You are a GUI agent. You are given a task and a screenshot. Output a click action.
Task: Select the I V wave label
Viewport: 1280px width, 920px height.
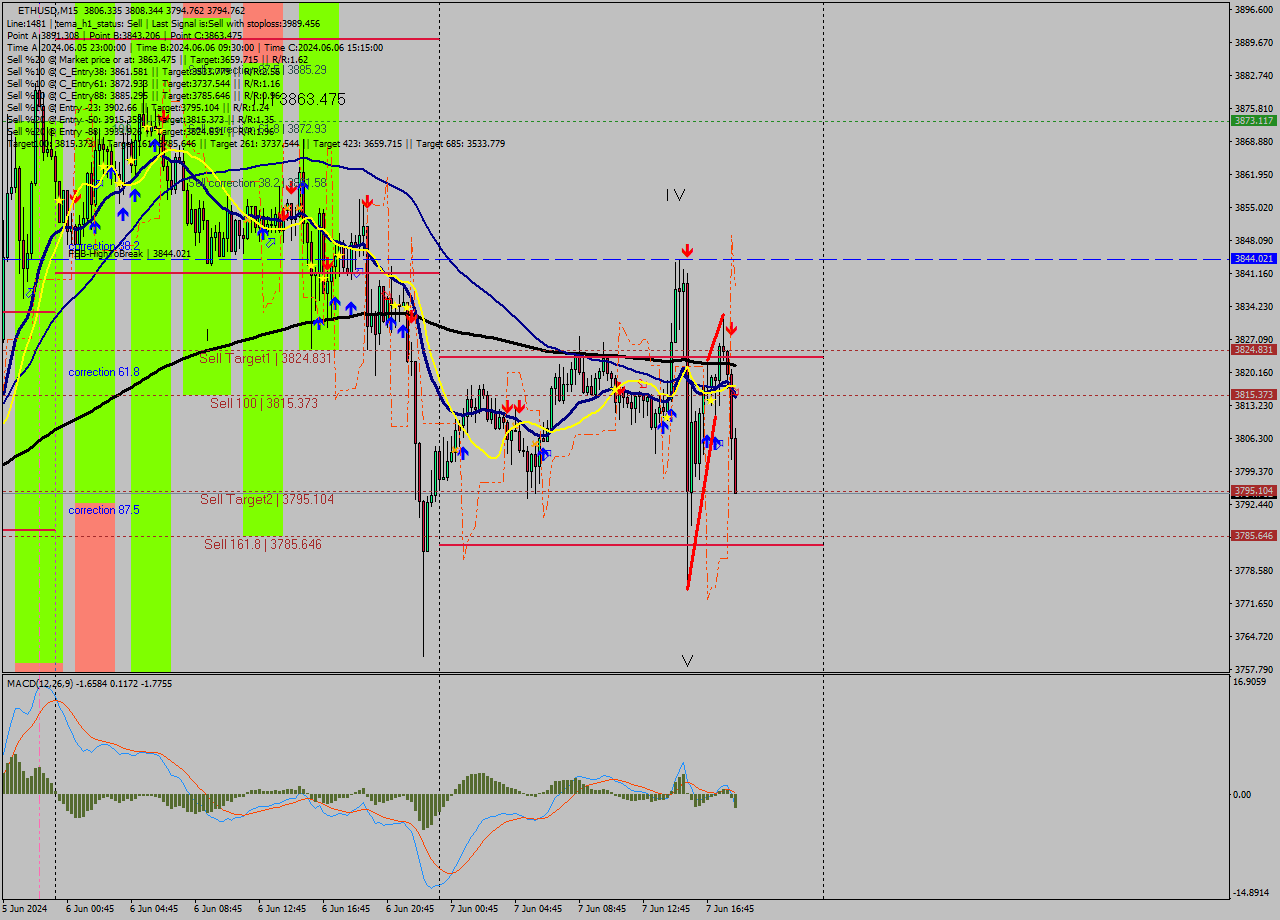coord(676,196)
